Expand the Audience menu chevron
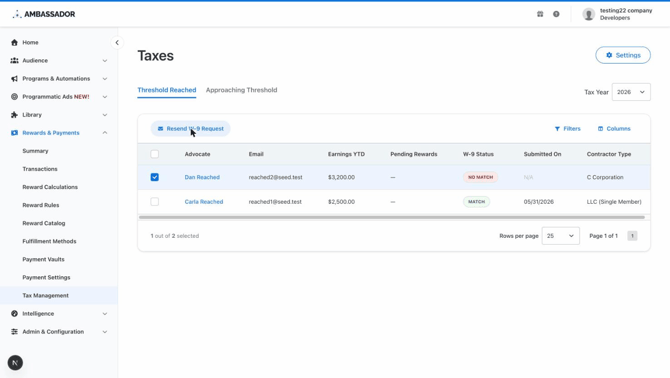This screenshot has width=670, height=378. 105,61
